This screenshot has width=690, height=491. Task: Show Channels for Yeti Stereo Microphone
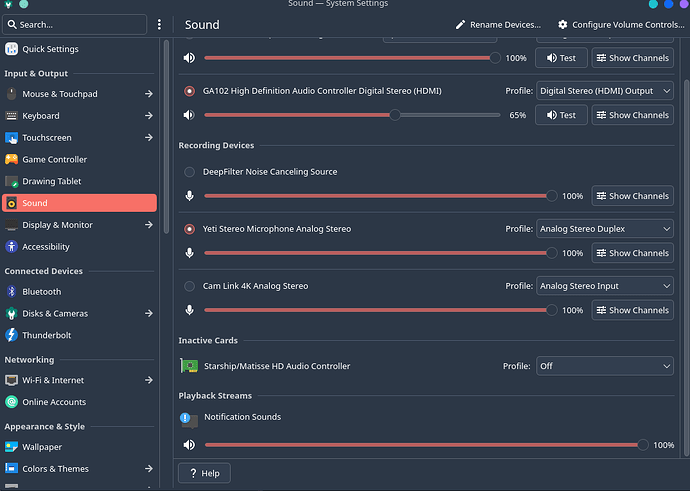click(632, 253)
